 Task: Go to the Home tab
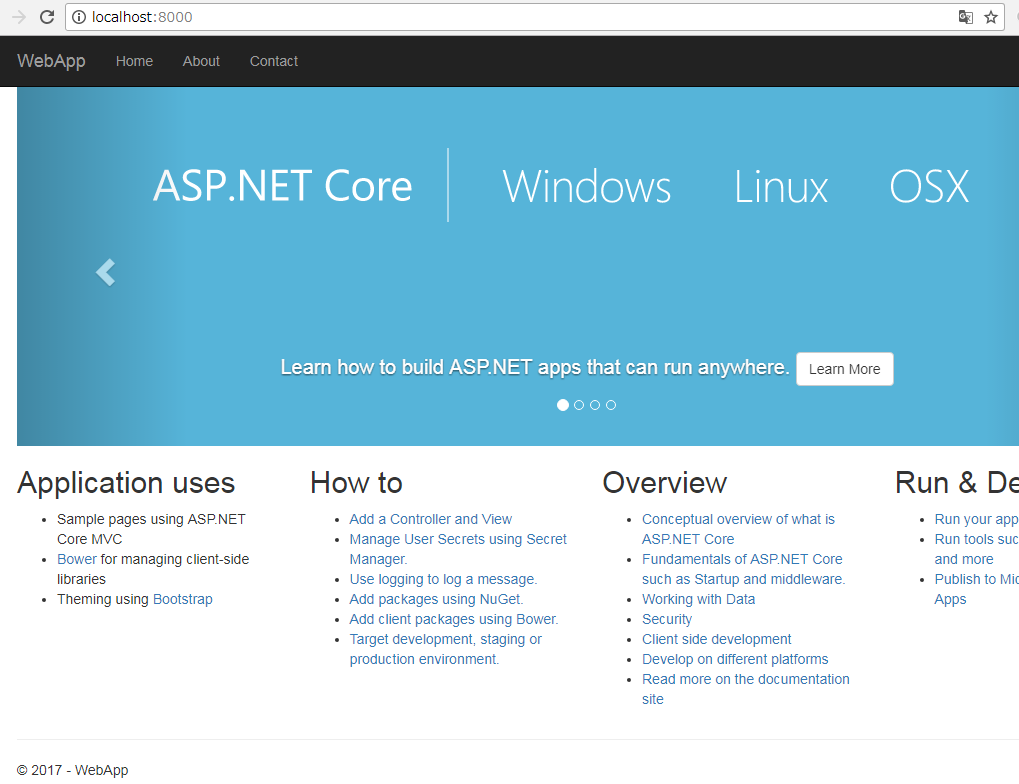[x=134, y=61]
